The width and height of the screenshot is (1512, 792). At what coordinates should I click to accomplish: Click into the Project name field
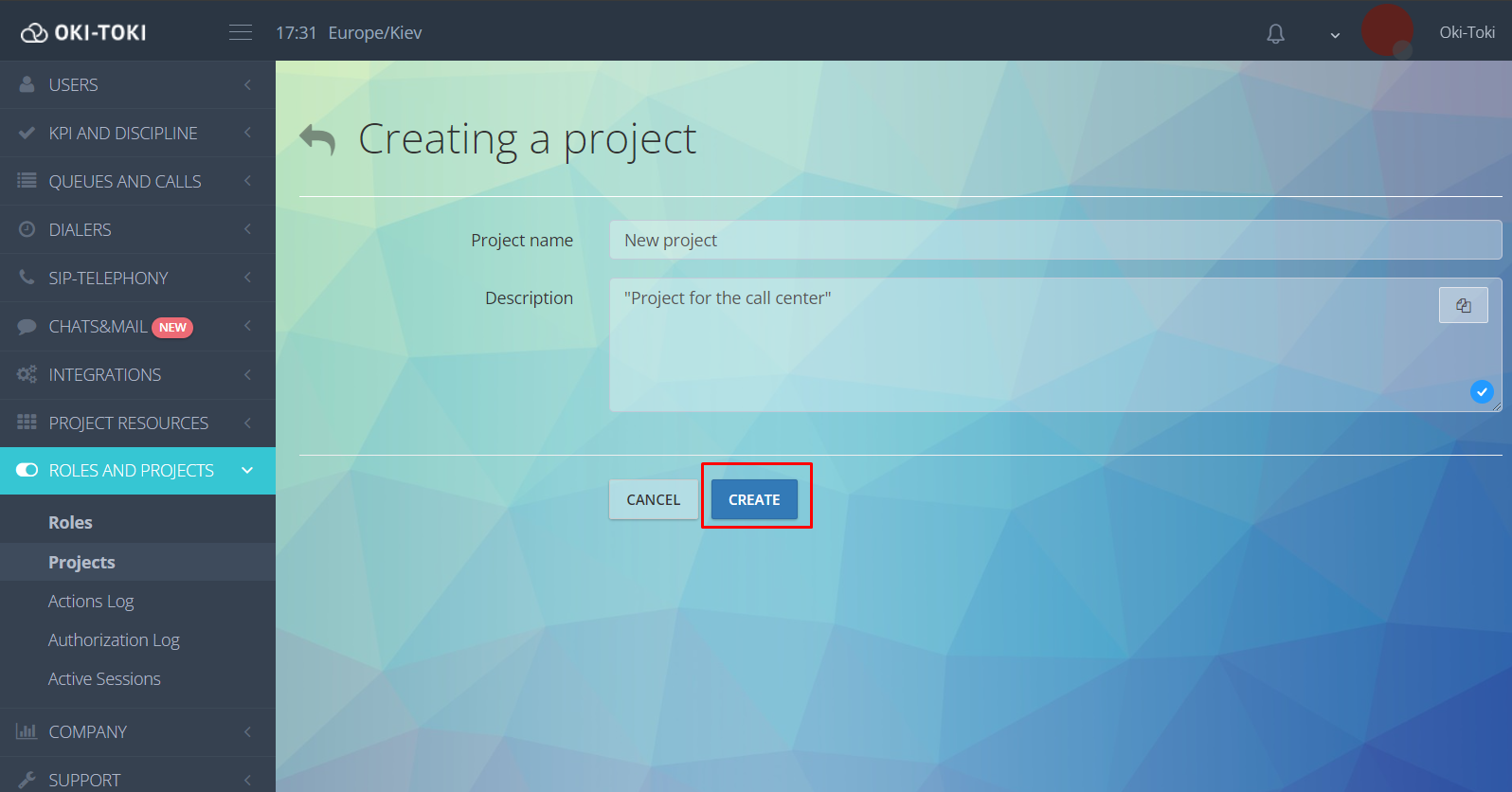coord(1054,240)
